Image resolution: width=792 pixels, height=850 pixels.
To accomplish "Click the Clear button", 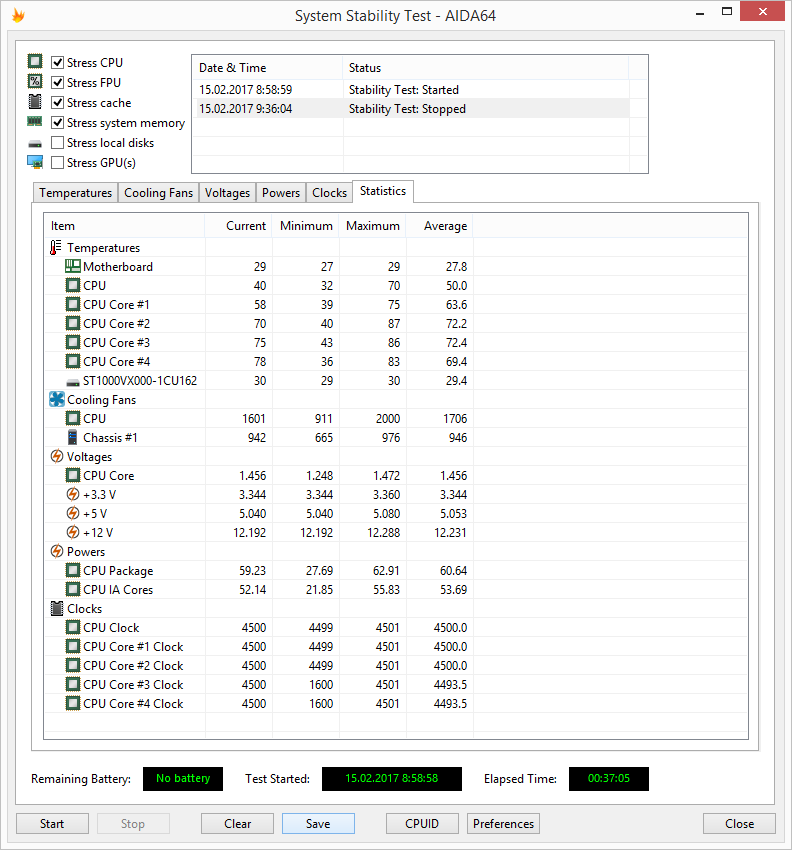I will [237, 823].
